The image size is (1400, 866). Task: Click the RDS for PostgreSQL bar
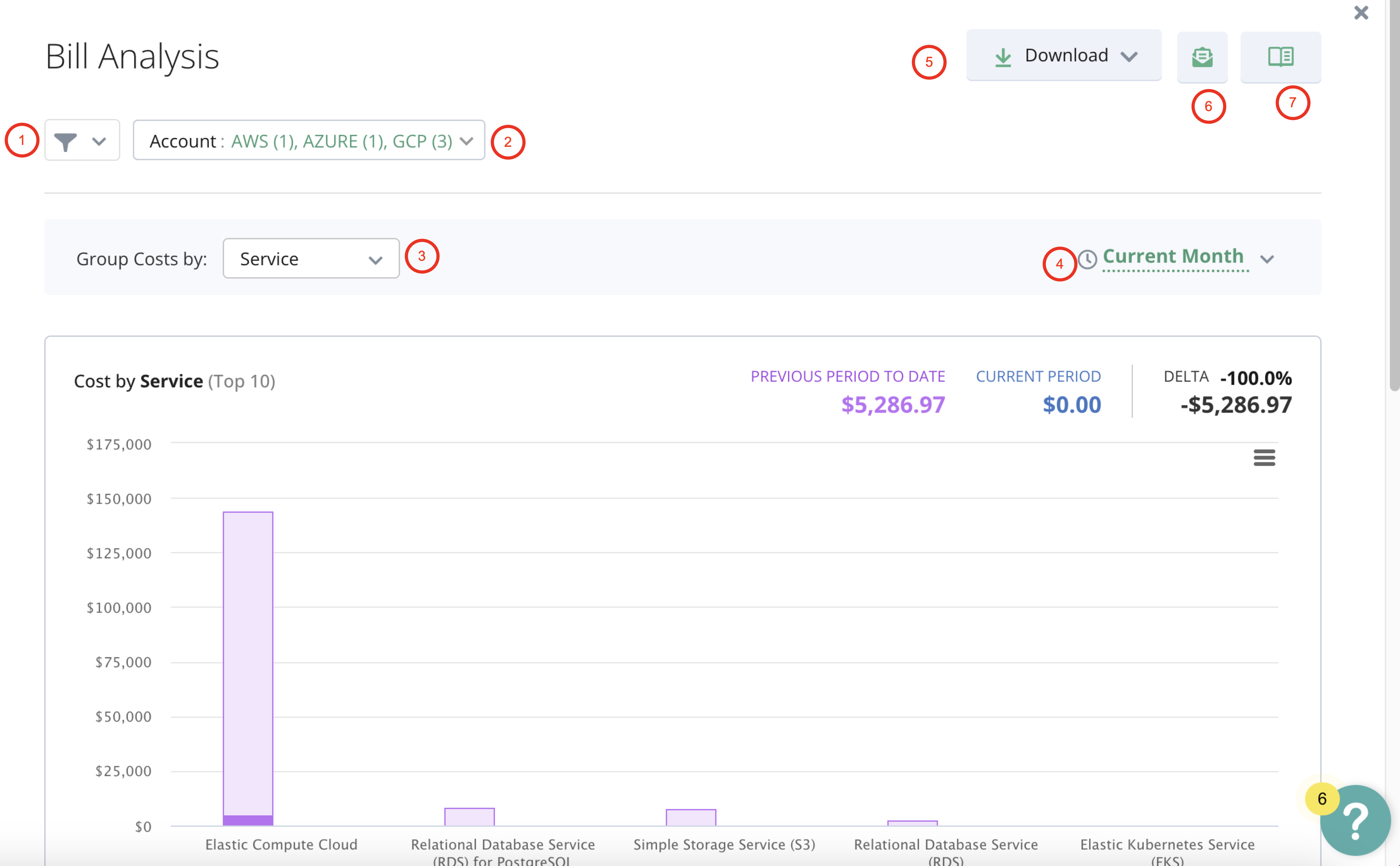click(470, 817)
